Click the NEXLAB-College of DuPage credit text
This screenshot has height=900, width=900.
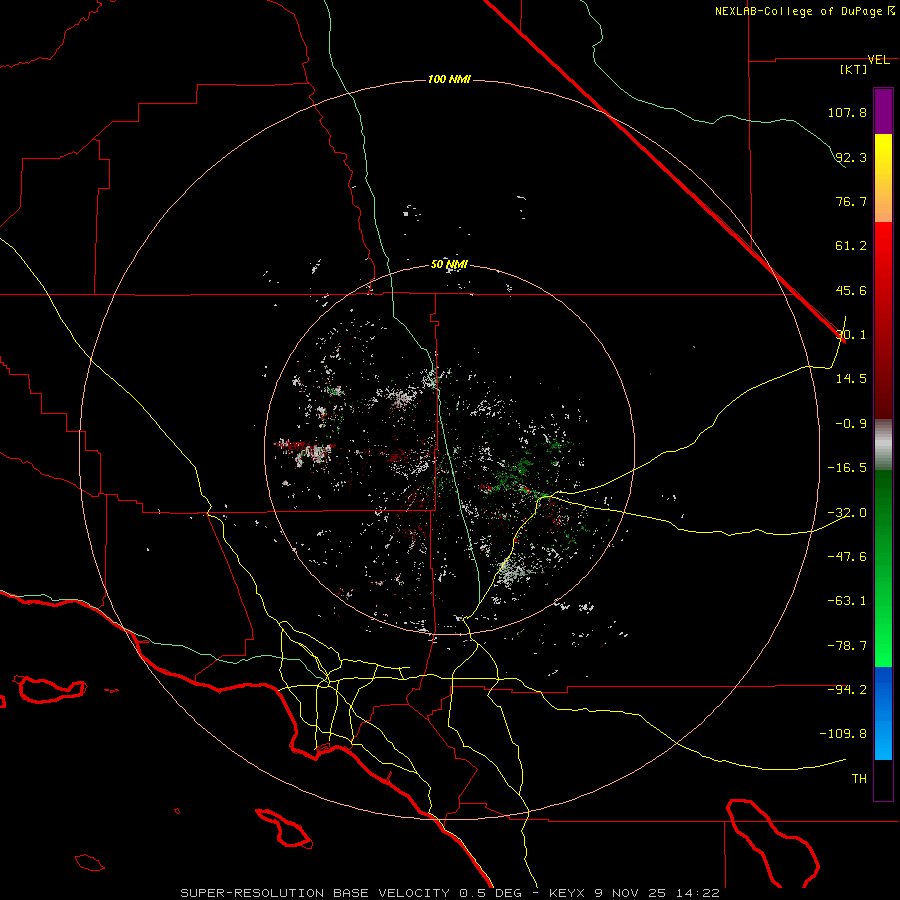tap(804, 11)
